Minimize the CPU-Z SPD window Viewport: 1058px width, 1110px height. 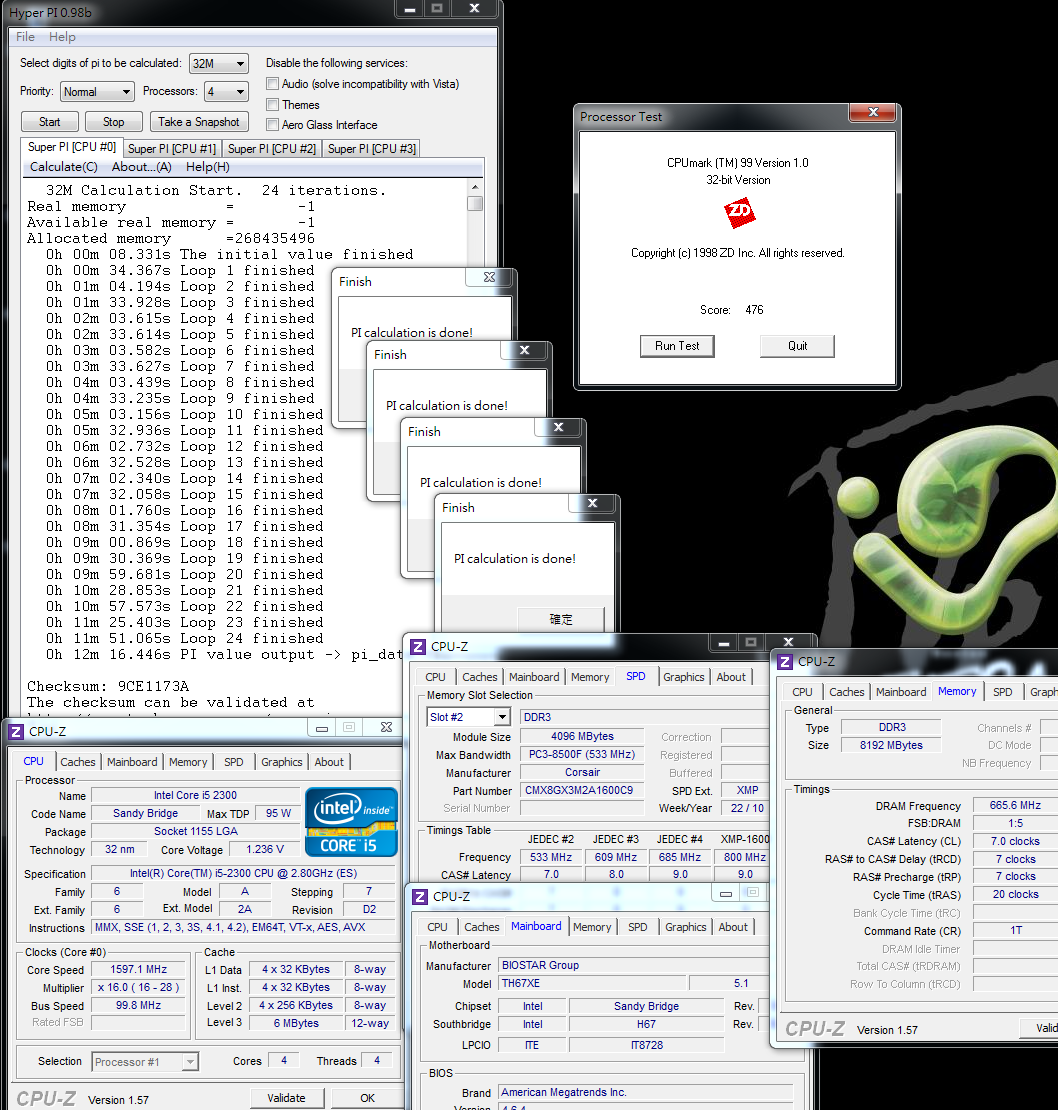[x=723, y=643]
